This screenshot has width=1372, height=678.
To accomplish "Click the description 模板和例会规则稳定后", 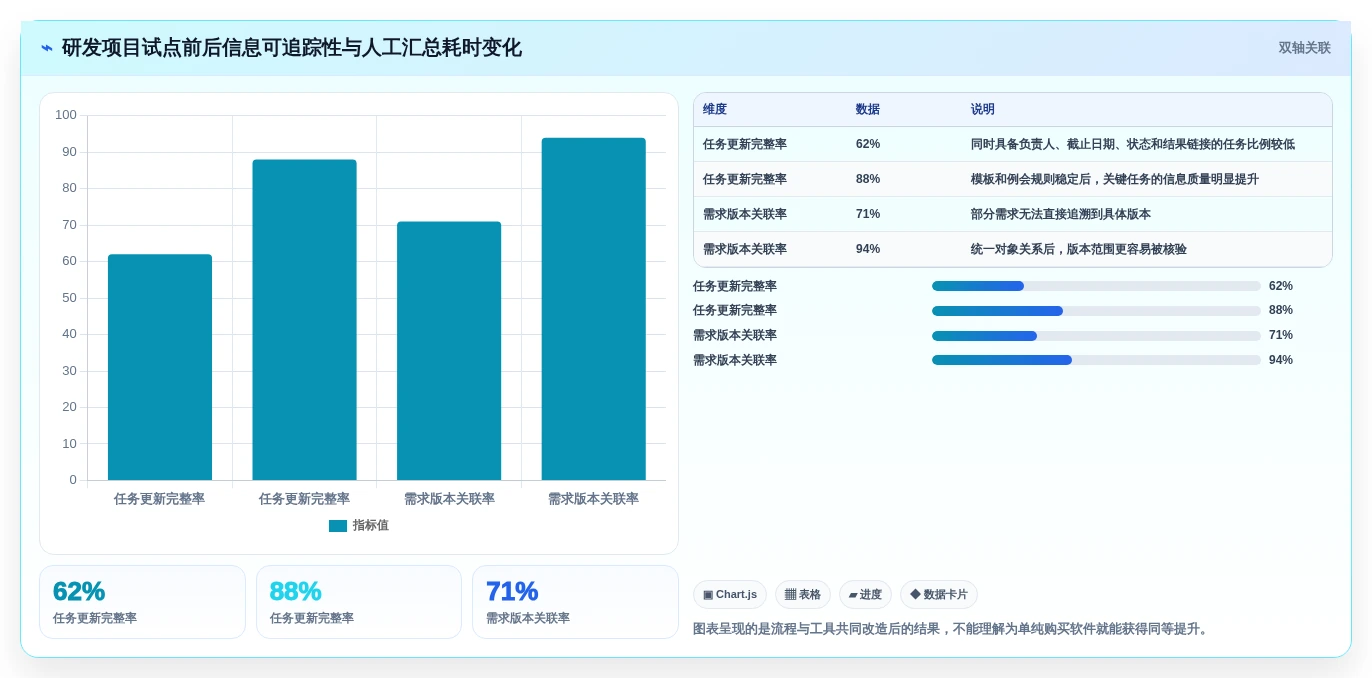I will coord(1115,179).
